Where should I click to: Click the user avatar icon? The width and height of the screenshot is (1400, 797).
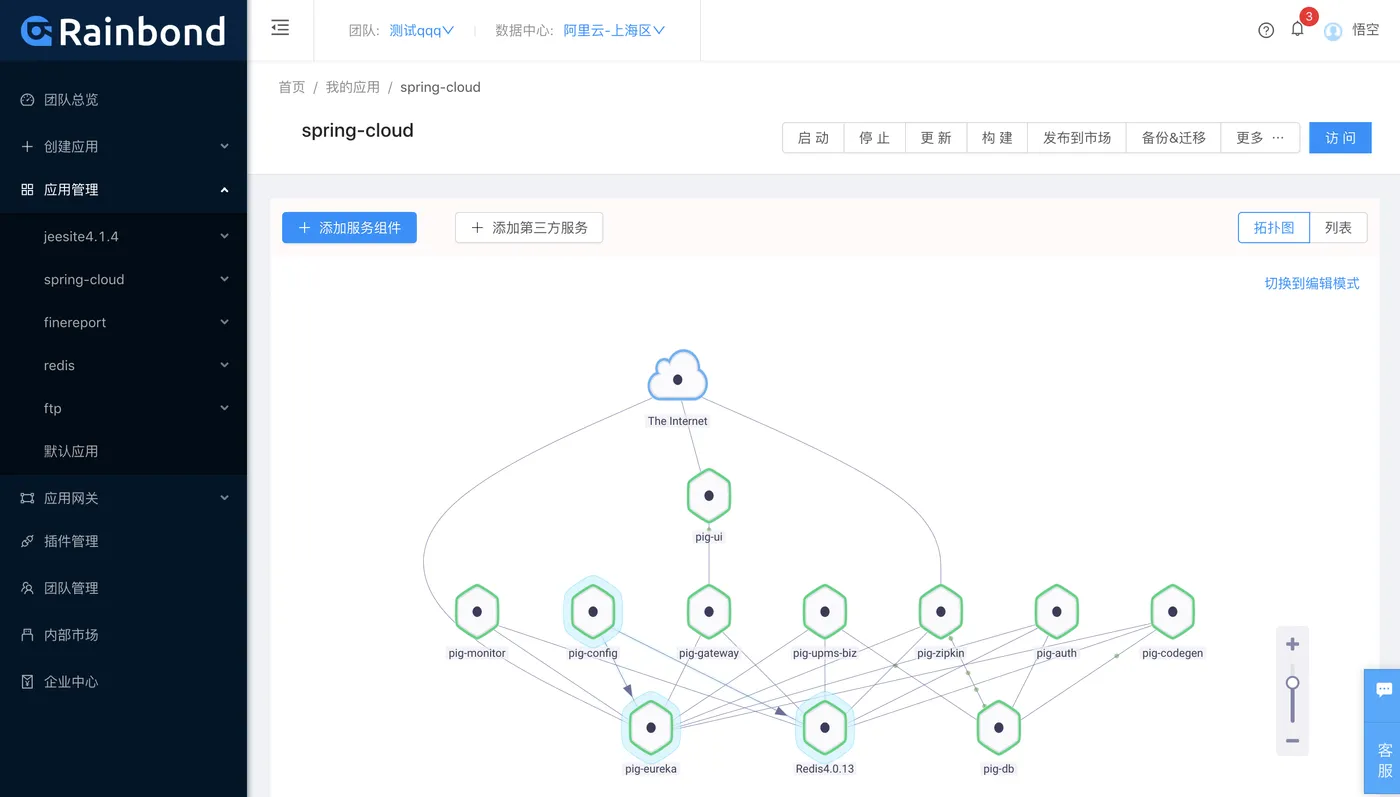pos(1333,31)
